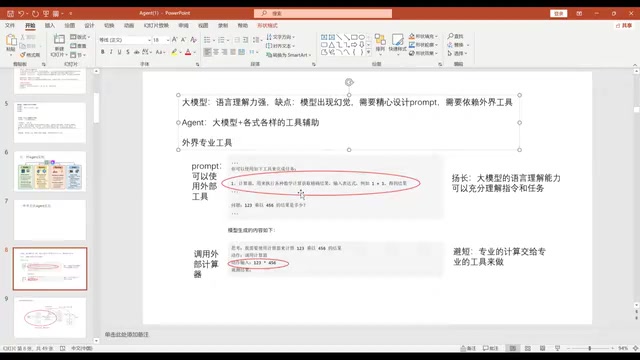Toggle Notes (备注) pane in status bar
Viewport: 640px width, 360px height.
coord(469,348)
